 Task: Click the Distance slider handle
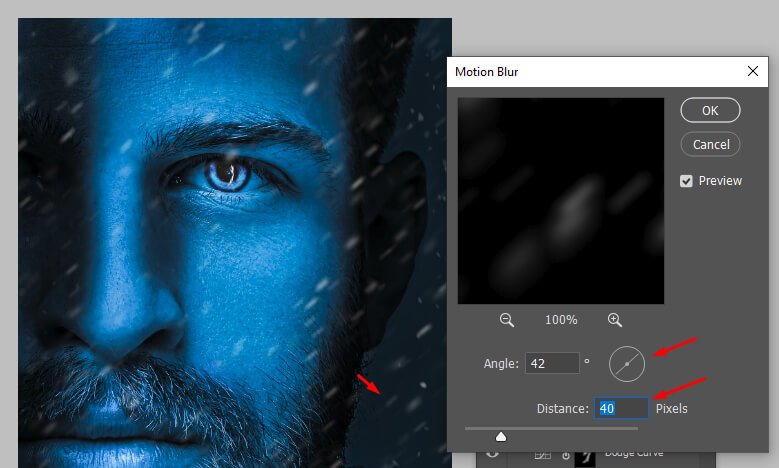click(501, 436)
